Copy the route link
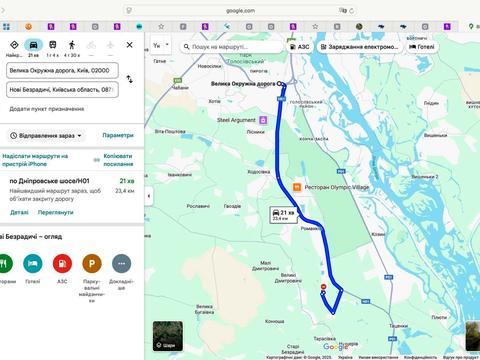Image resolution: width=480 pixels, height=360 pixels. [x=118, y=160]
